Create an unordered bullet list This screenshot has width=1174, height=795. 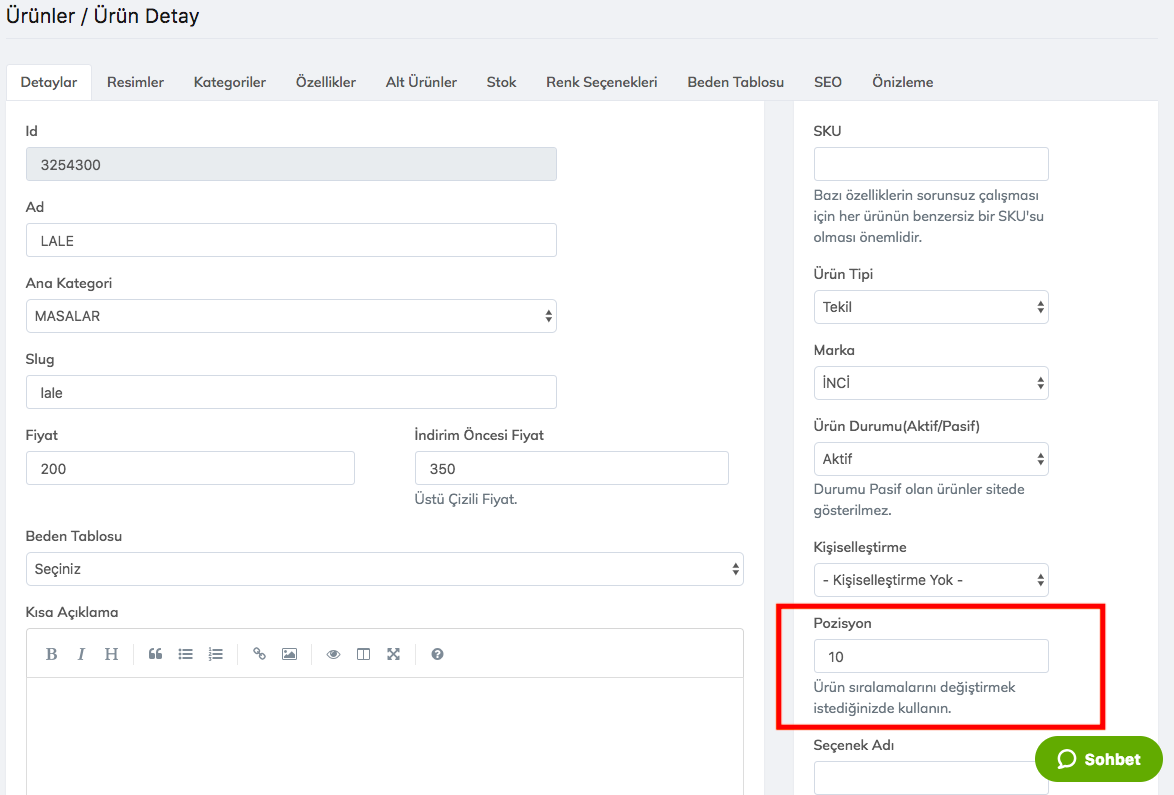(x=185, y=654)
